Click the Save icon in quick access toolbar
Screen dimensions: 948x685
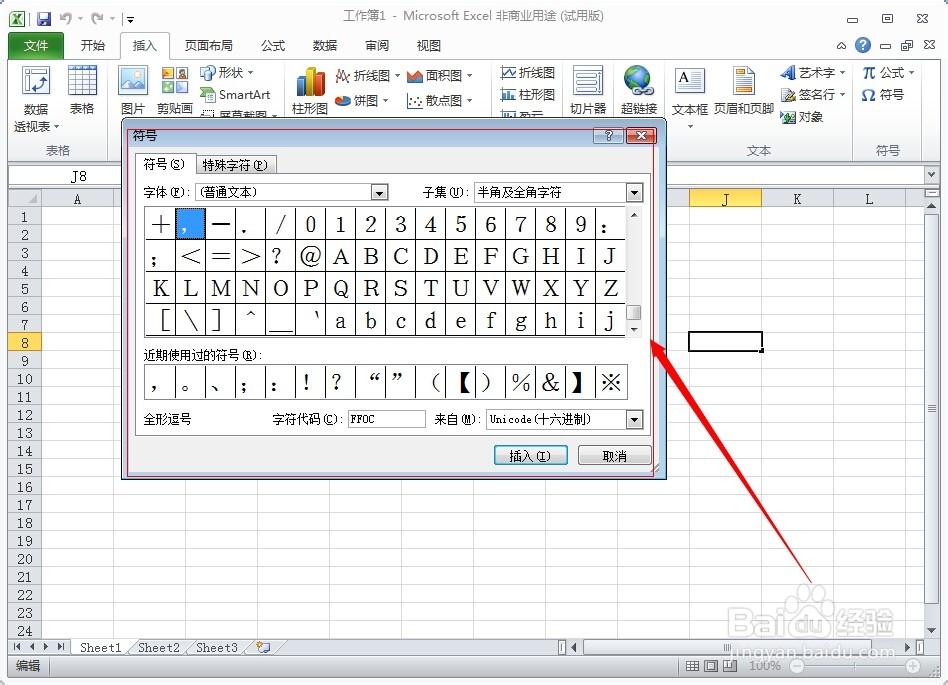pos(44,19)
